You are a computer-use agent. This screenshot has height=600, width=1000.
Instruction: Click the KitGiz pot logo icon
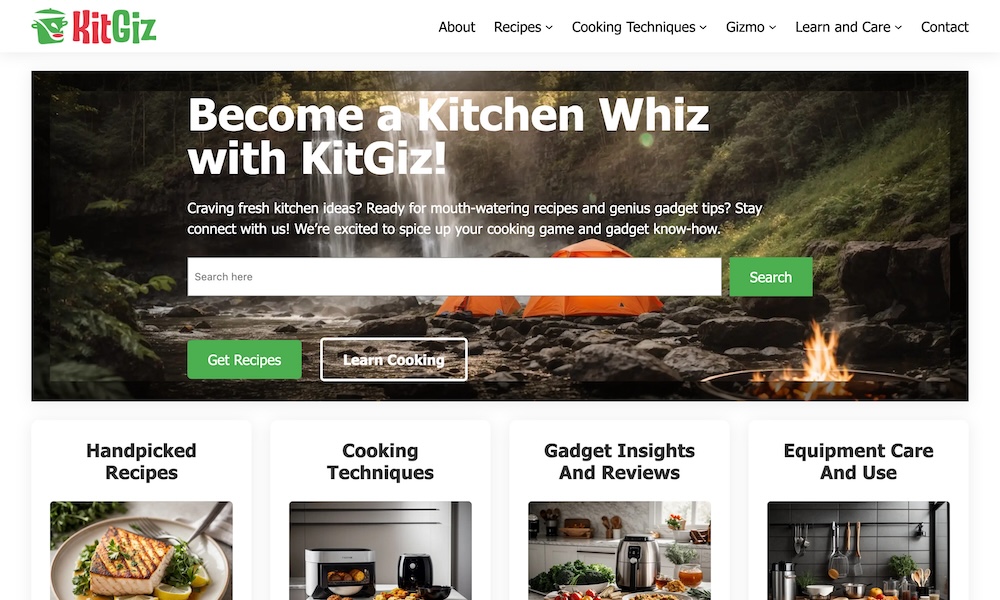tap(50, 26)
